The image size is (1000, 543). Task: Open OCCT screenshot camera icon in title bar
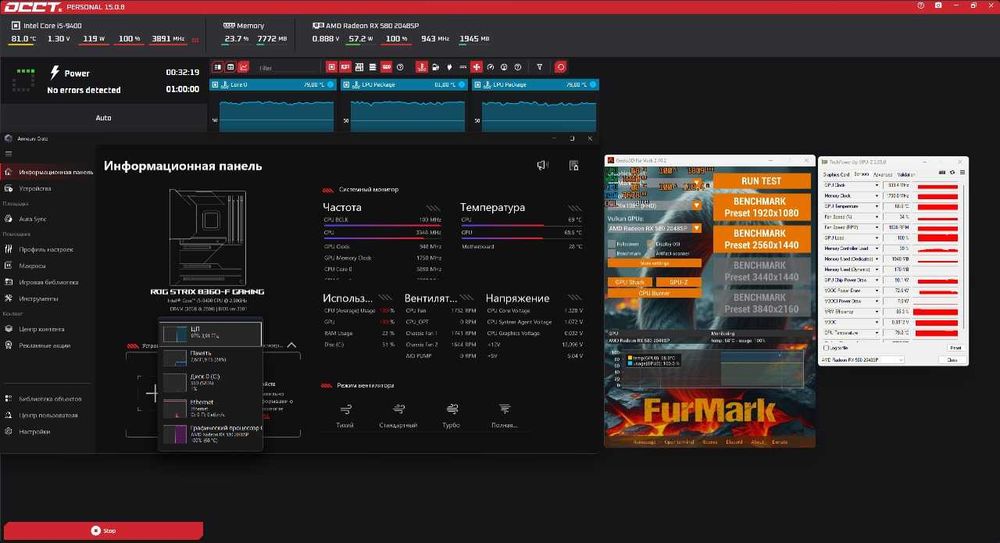[x=938, y=6]
